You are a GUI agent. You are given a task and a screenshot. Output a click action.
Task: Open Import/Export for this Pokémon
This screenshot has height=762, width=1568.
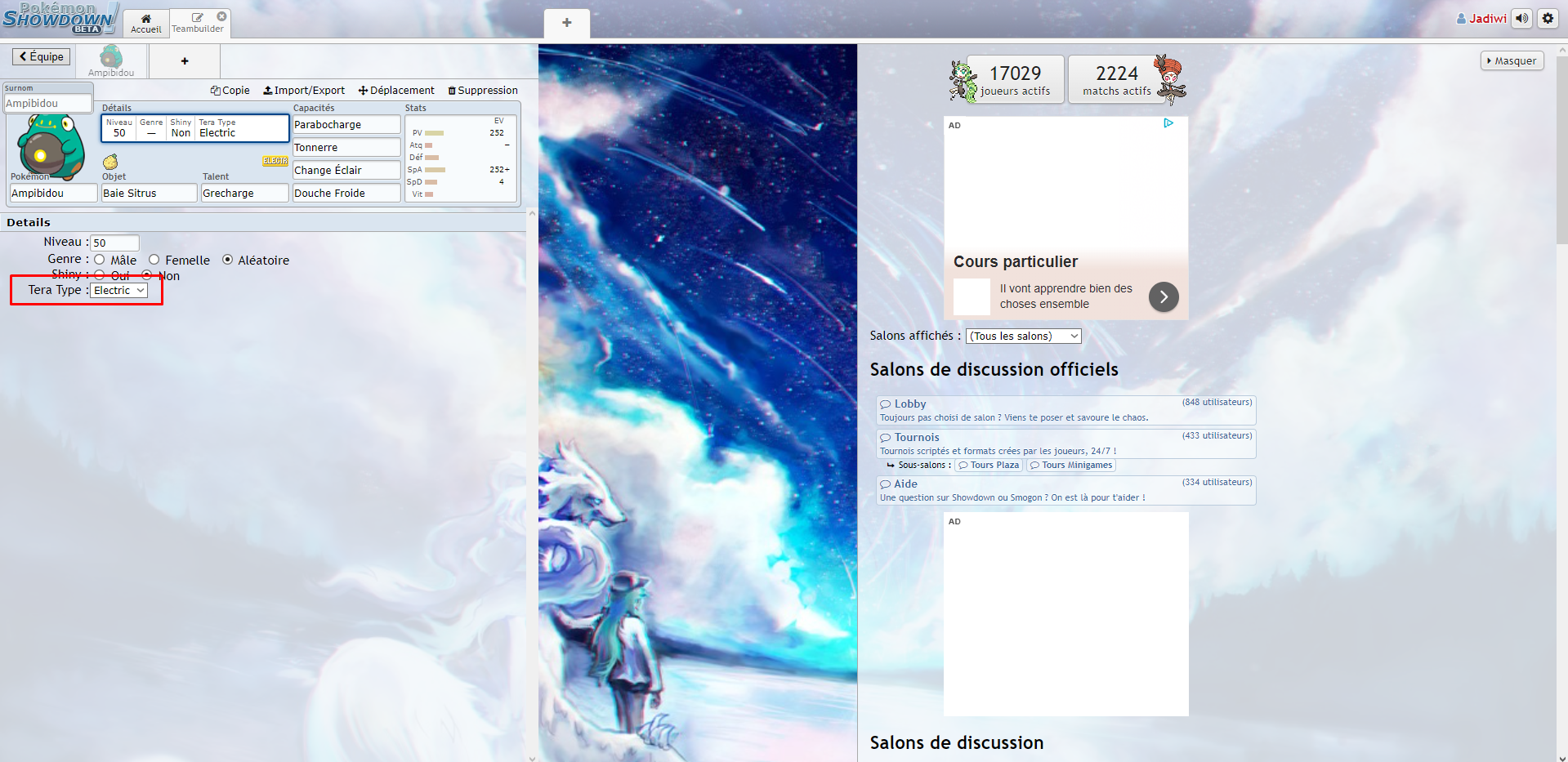coord(304,91)
